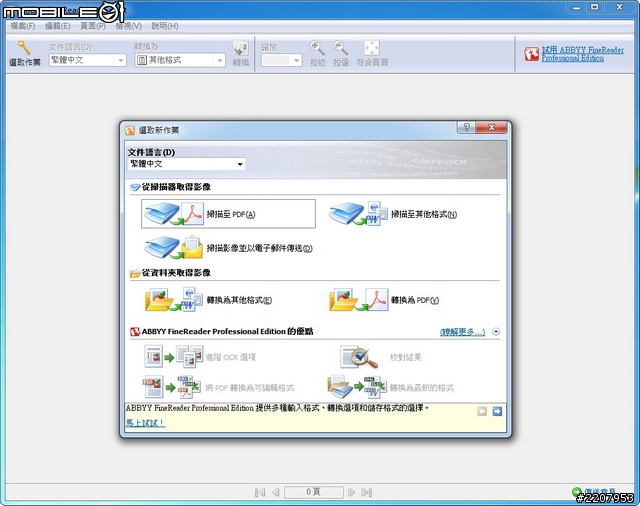Open the 編輯(E) menu
Viewport: 640px width, 506px height.
58,26
